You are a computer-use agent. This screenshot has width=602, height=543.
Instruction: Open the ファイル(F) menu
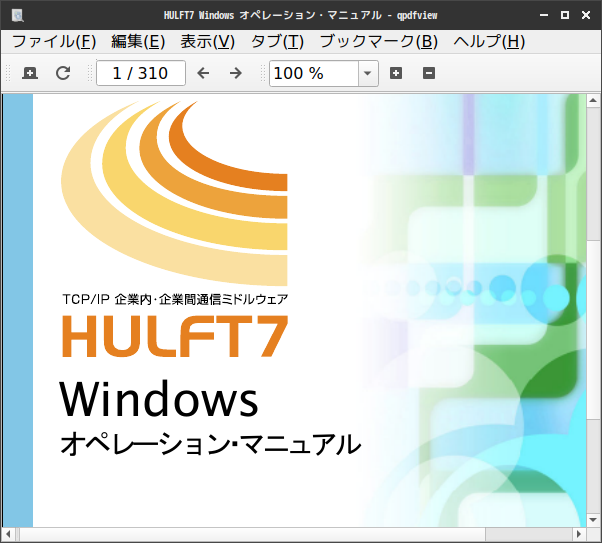(x=54, y=41)
